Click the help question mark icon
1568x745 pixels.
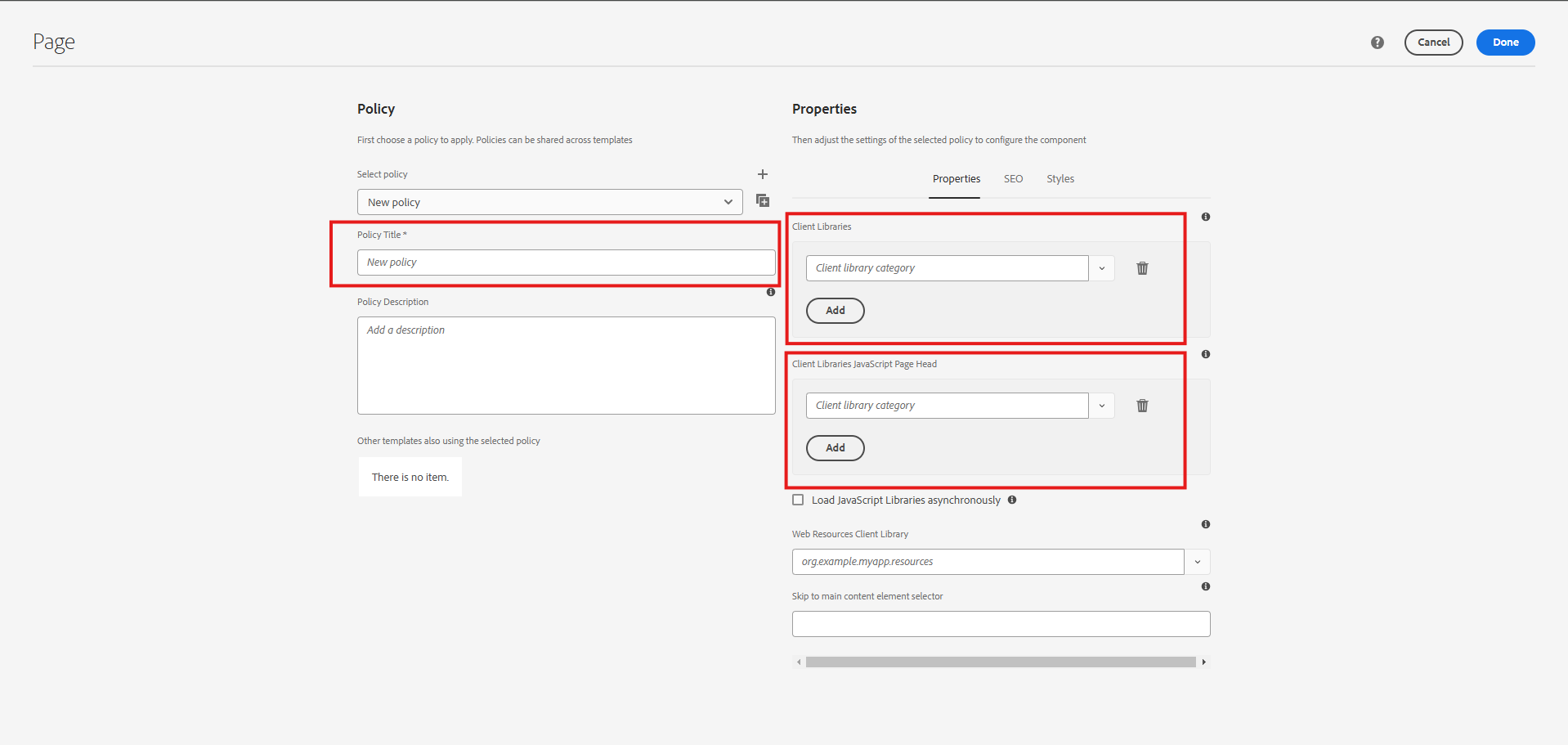1377,43
